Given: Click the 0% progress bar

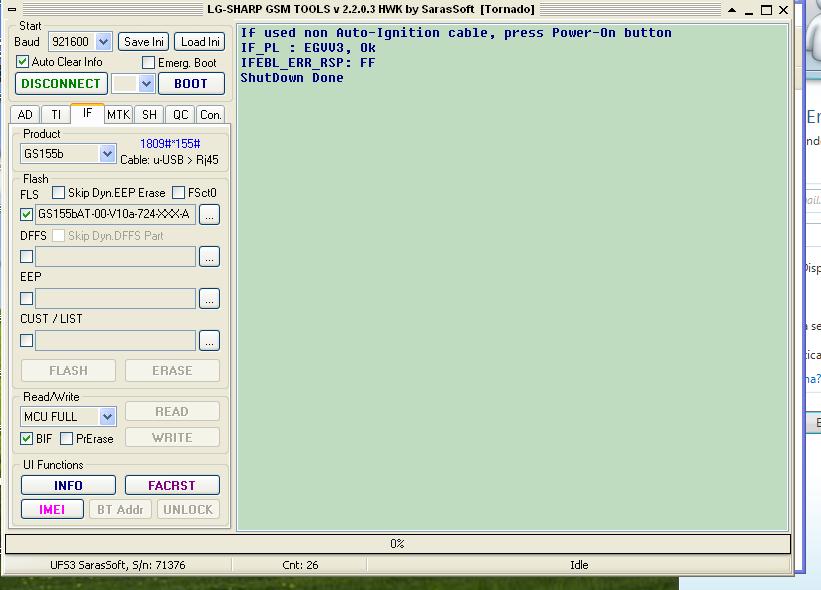Looking at the screenshot, I should click(x=398, y=544).
